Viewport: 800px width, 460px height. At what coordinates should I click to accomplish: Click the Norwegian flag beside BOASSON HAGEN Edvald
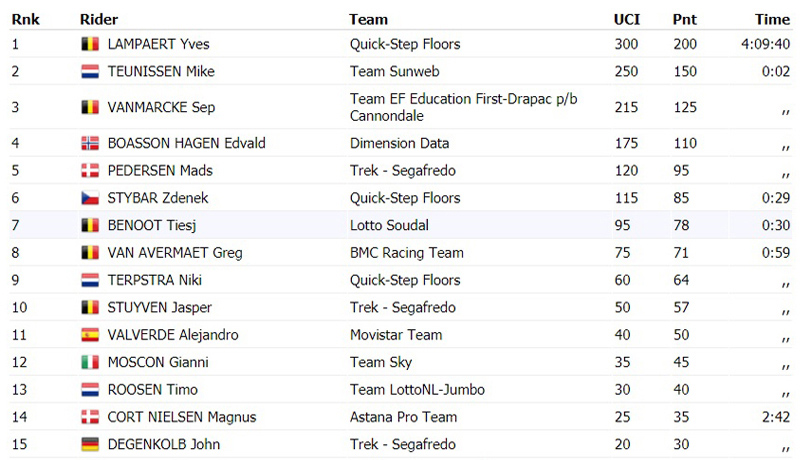[x=90, y=143]
